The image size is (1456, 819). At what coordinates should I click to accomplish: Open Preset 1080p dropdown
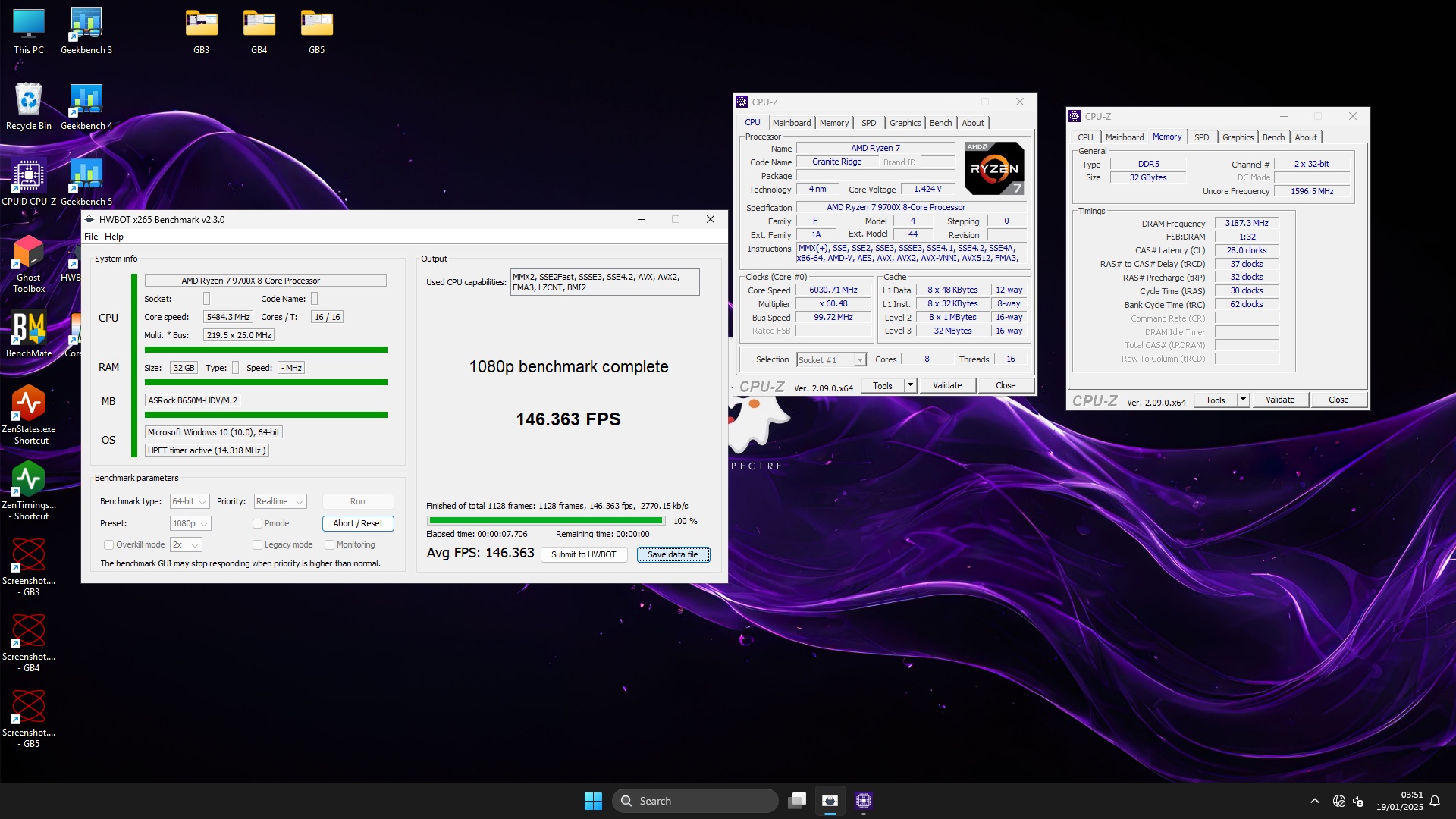pyautogui.click(x=190, y=523)
